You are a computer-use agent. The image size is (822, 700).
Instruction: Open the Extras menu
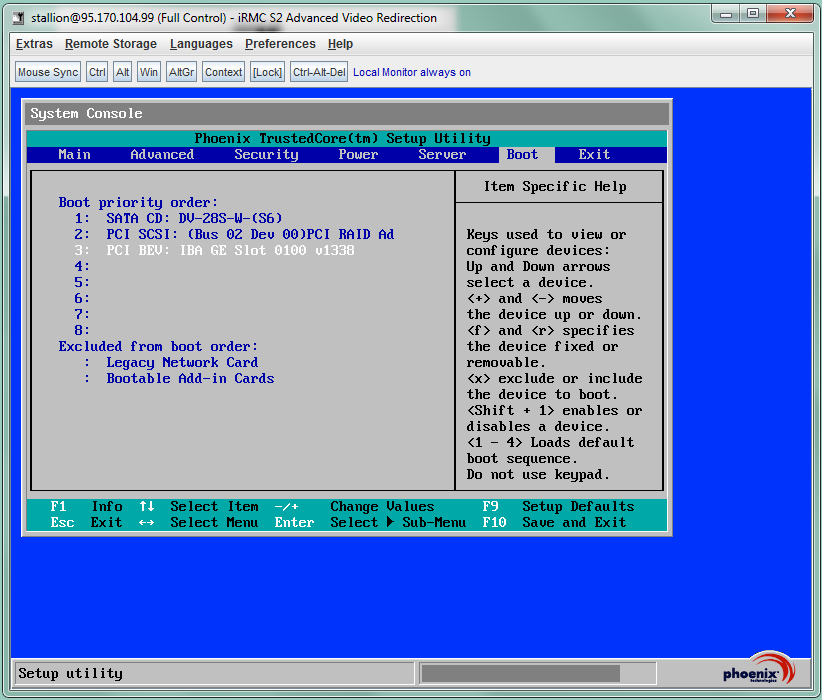(x=34, y=44)
